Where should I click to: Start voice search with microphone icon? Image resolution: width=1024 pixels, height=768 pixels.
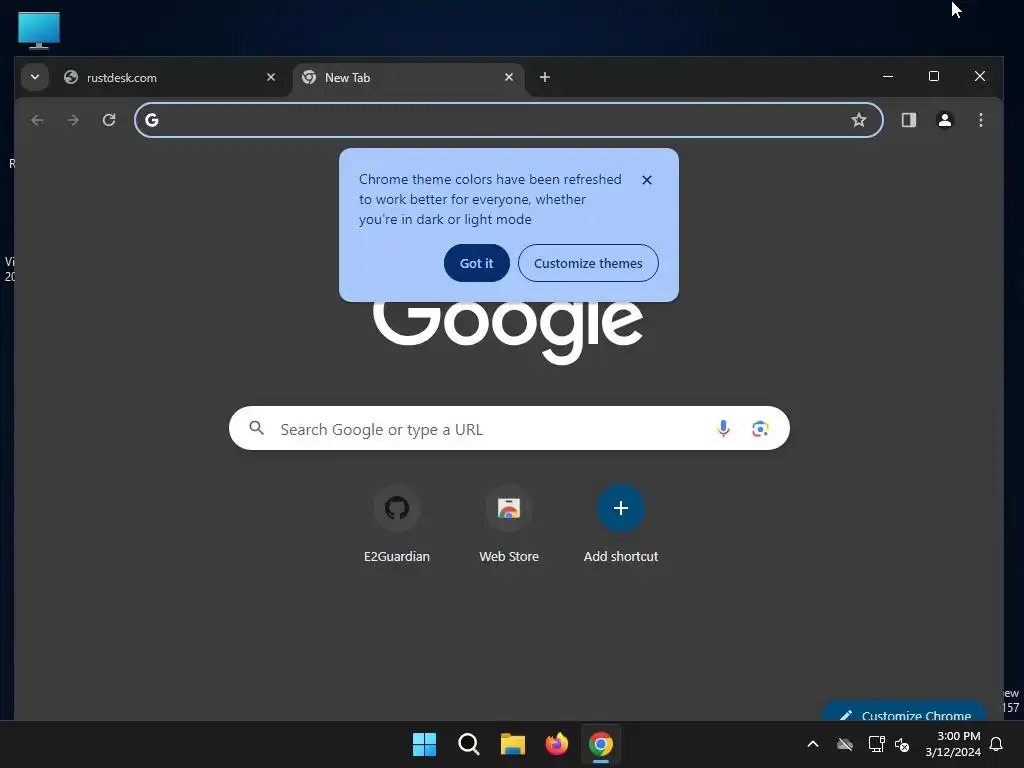(723, 428)
